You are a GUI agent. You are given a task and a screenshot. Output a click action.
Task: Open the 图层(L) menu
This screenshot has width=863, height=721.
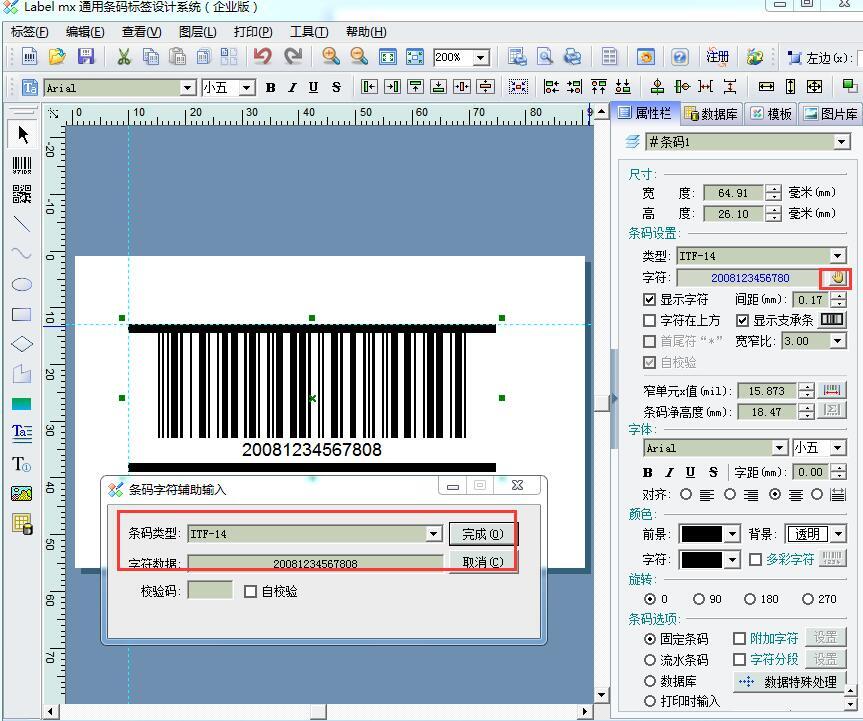click(198, 32)
